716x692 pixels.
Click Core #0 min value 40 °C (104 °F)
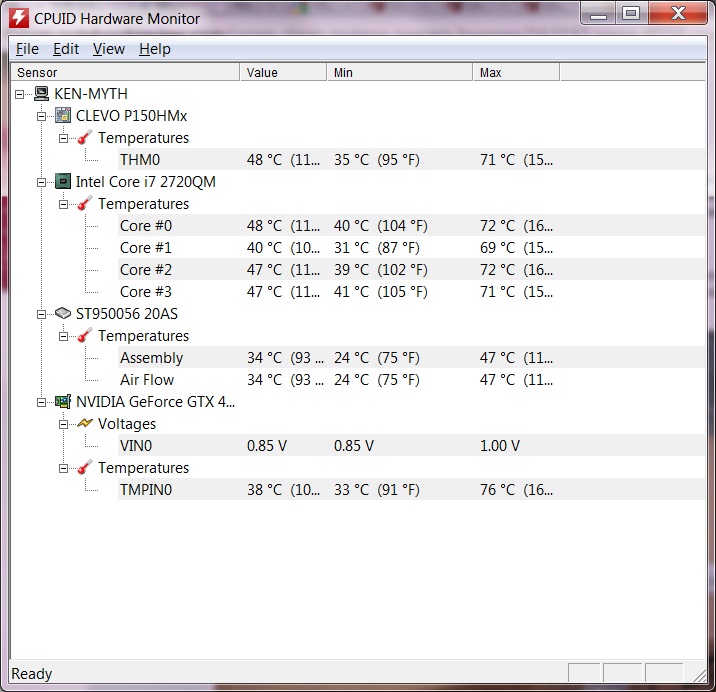(380, 225)
